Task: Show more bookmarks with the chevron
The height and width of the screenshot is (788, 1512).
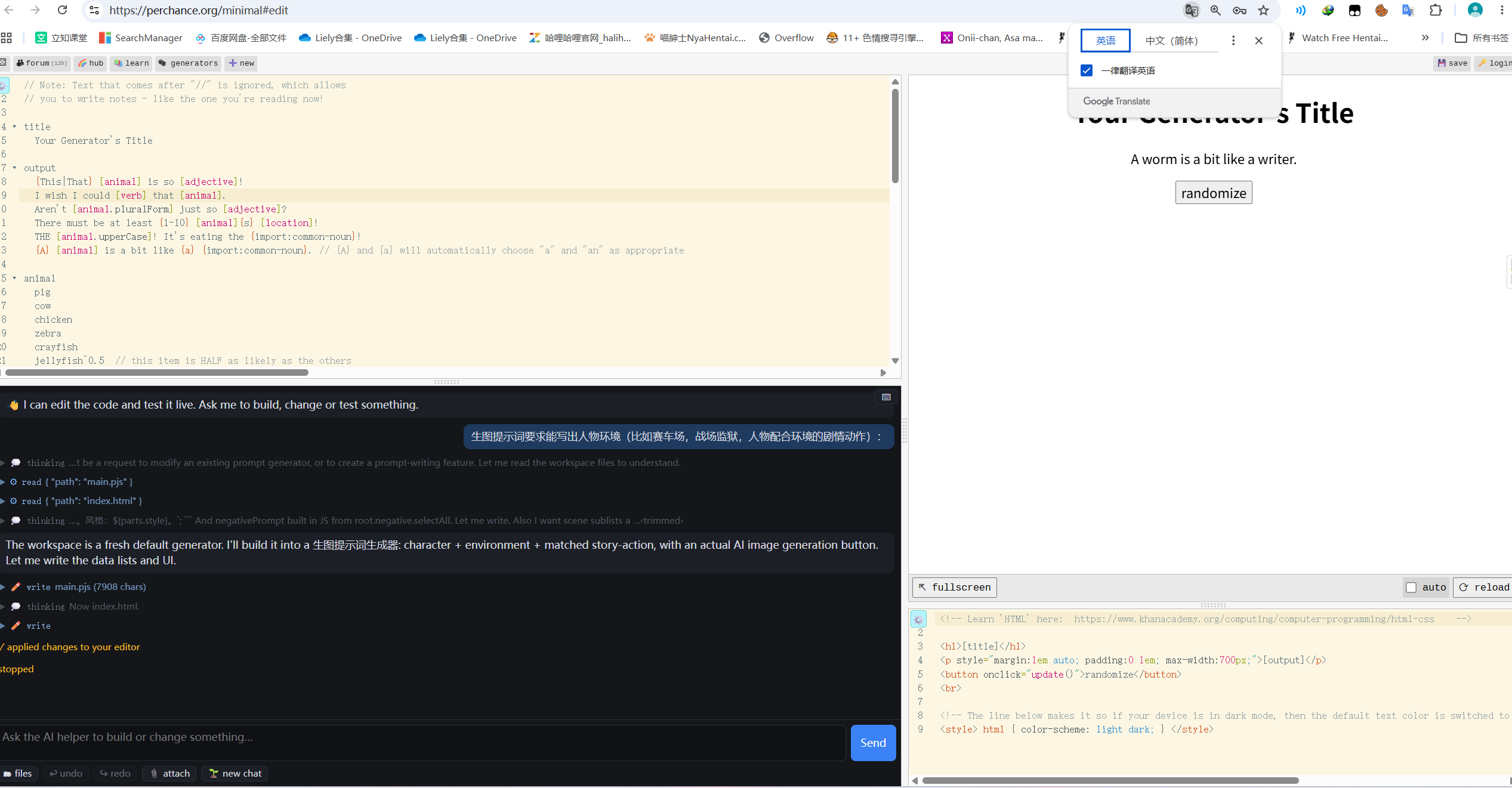Action: click(1425, 38)
